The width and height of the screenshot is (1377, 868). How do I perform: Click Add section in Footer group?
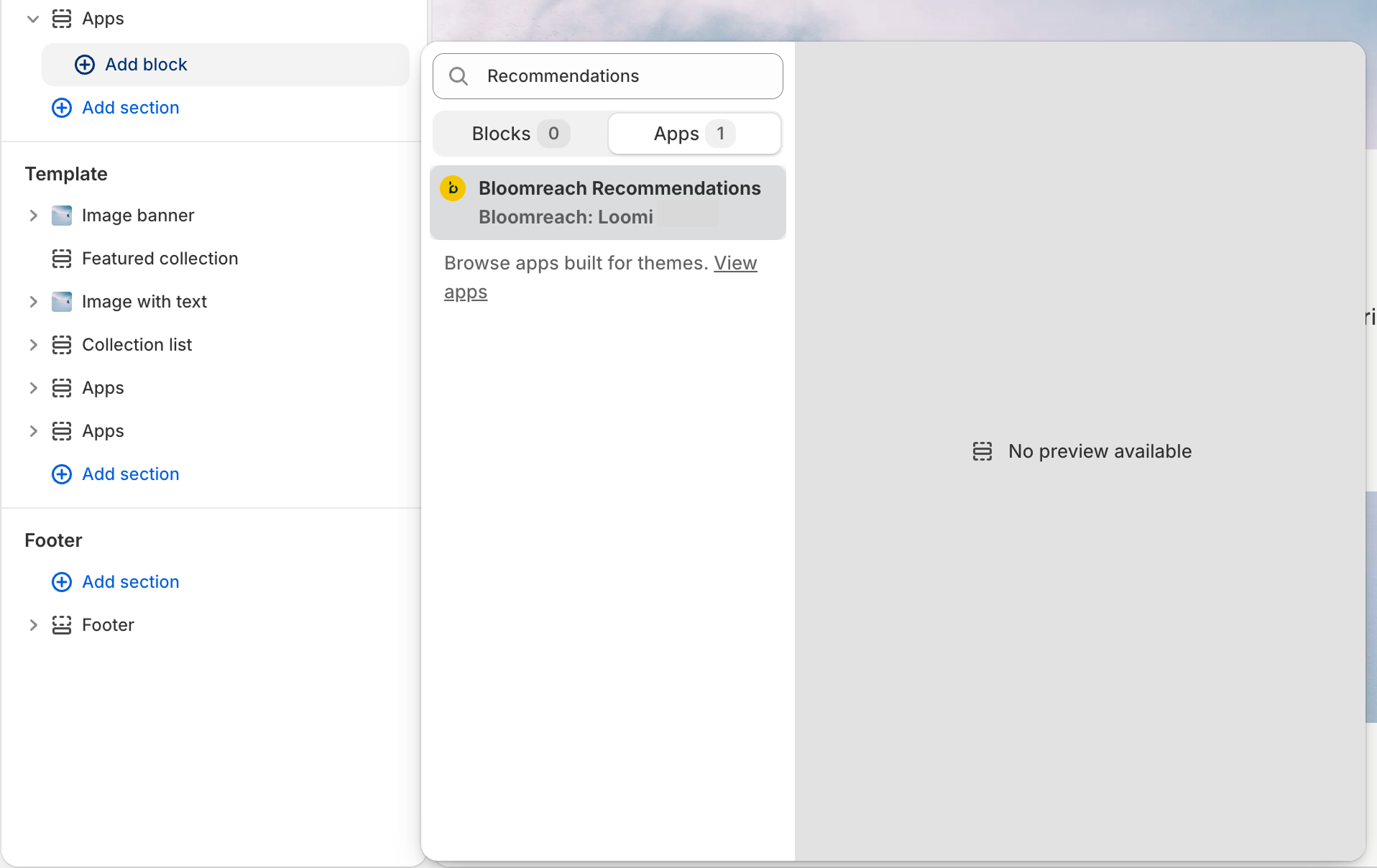click(116, 582)
